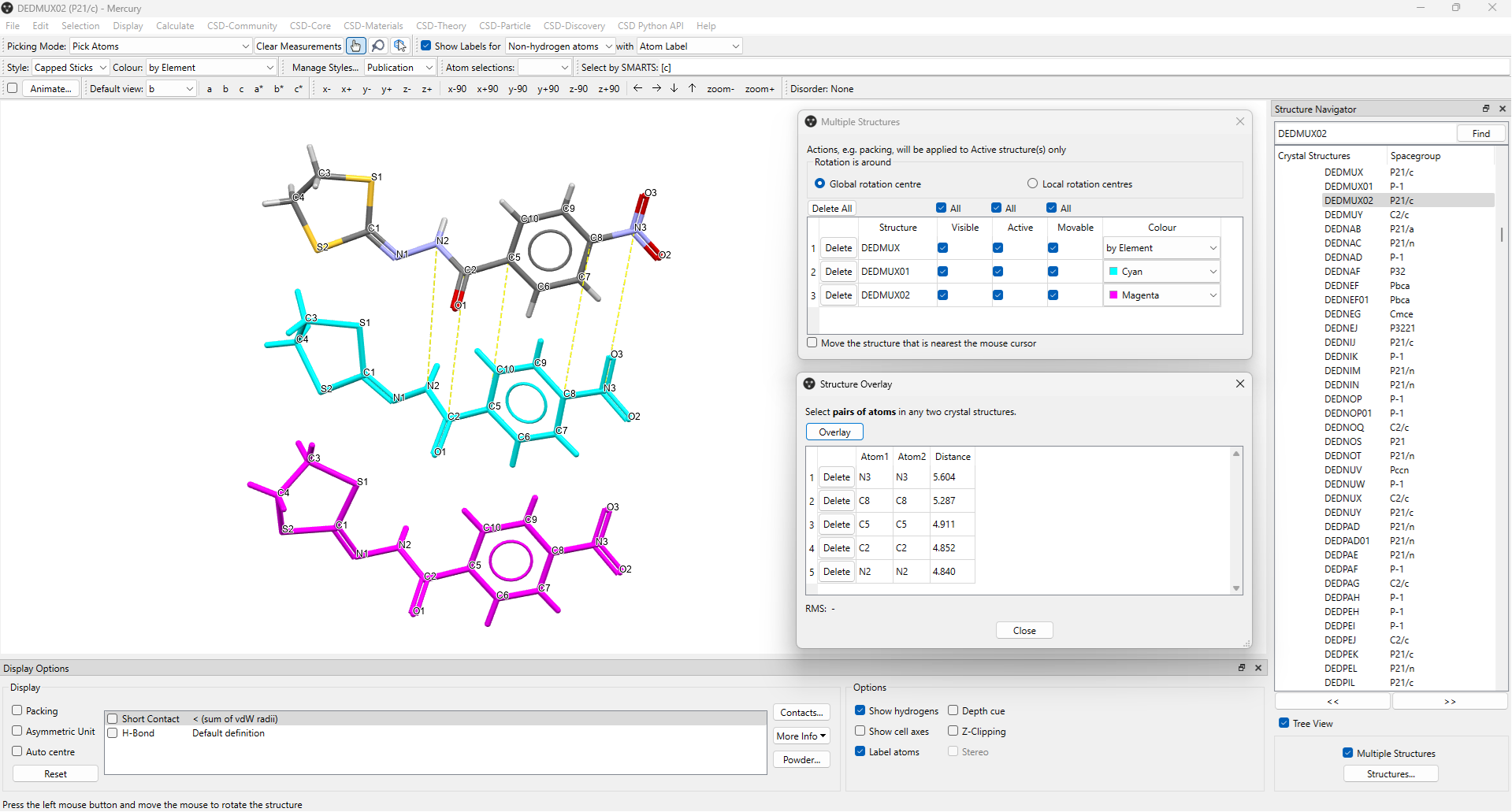Float the Structure Navigator panel
This screenshot has width=1512, height=812.
tap(1485, 109)
